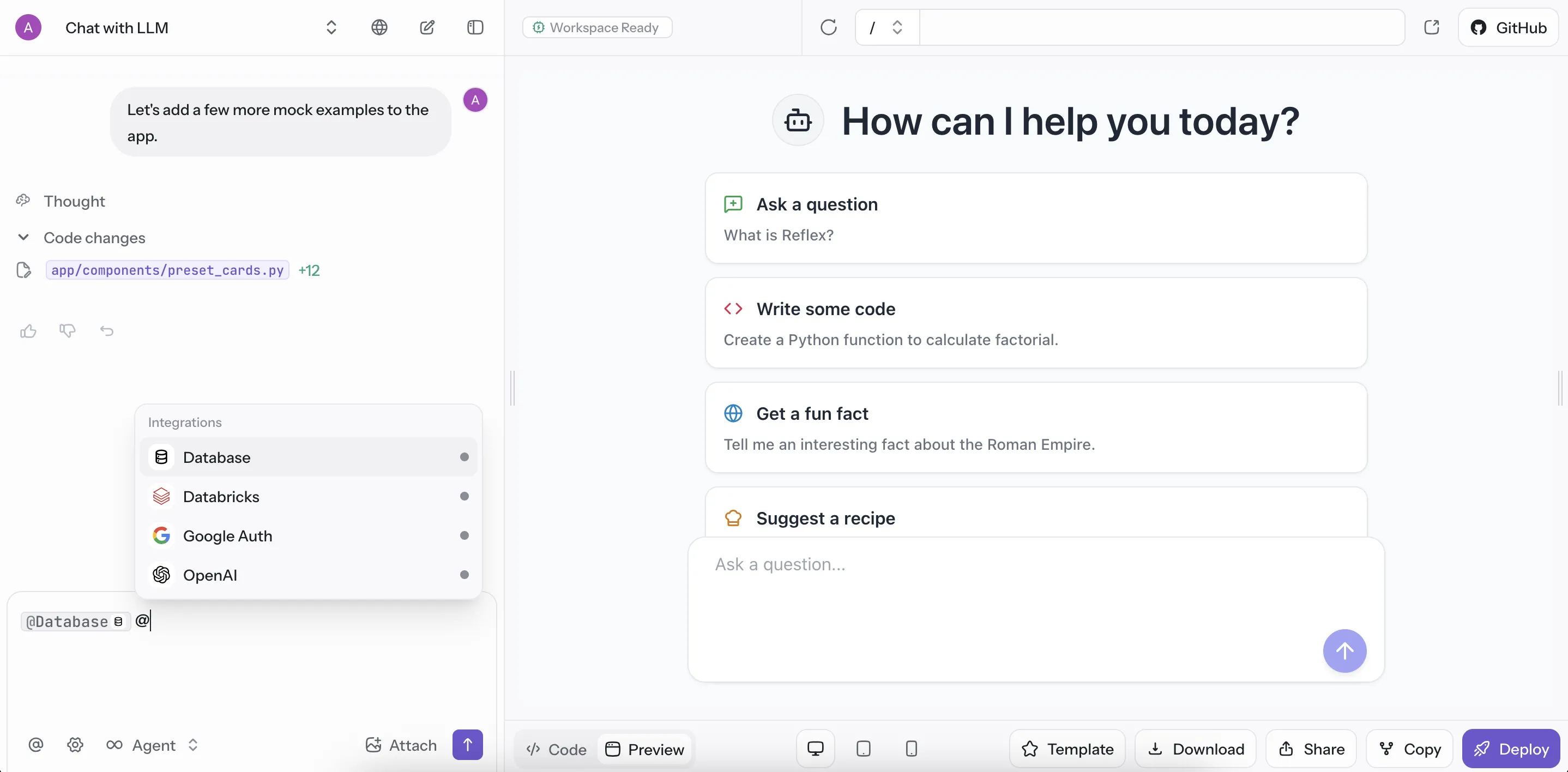This screenshot has width=1568, height=772.
Task: Click the Deploy button
Action: click(1510, 748)
